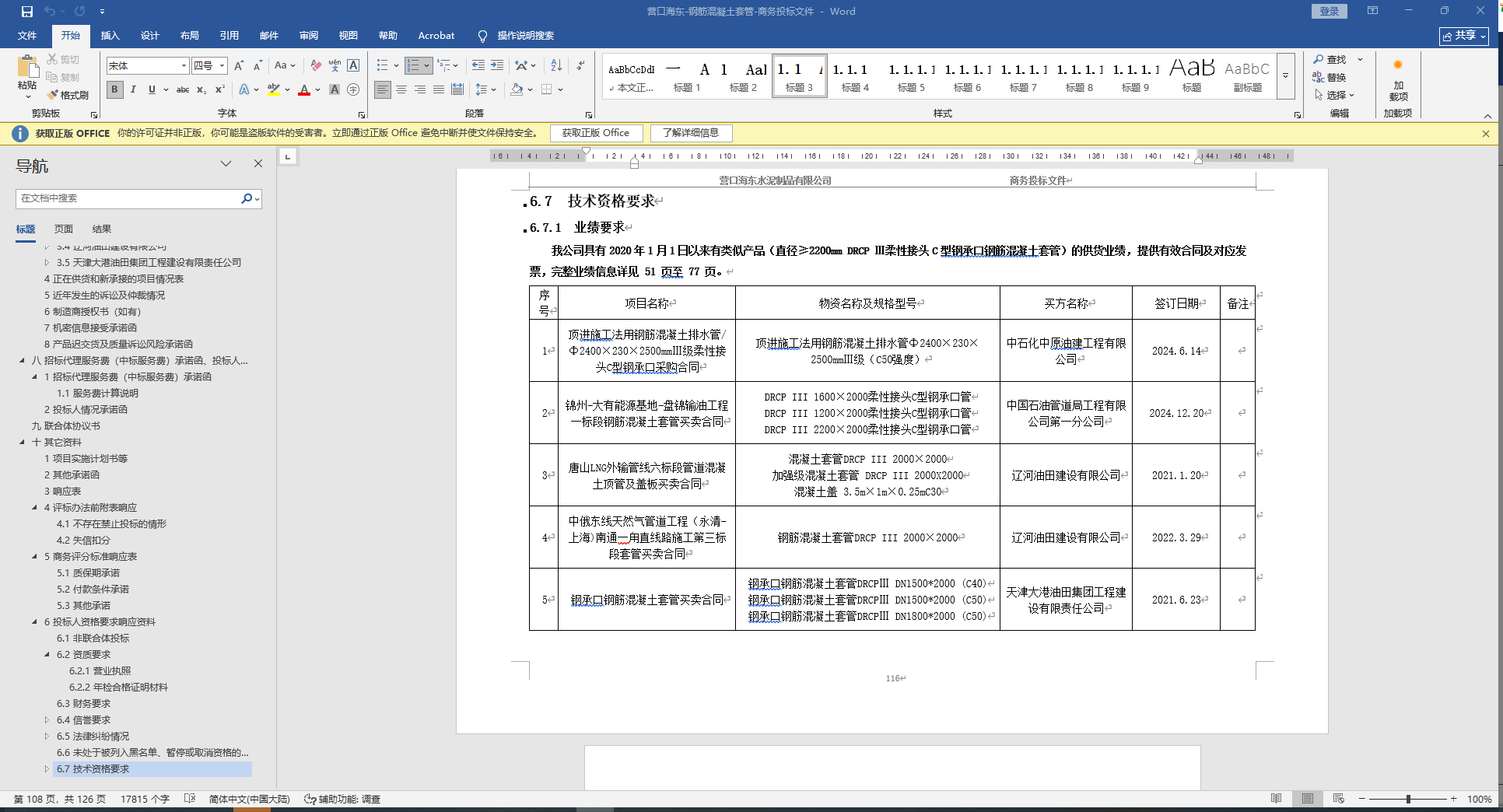
Task: Click the save icon in the title bar
Action: 27,12
